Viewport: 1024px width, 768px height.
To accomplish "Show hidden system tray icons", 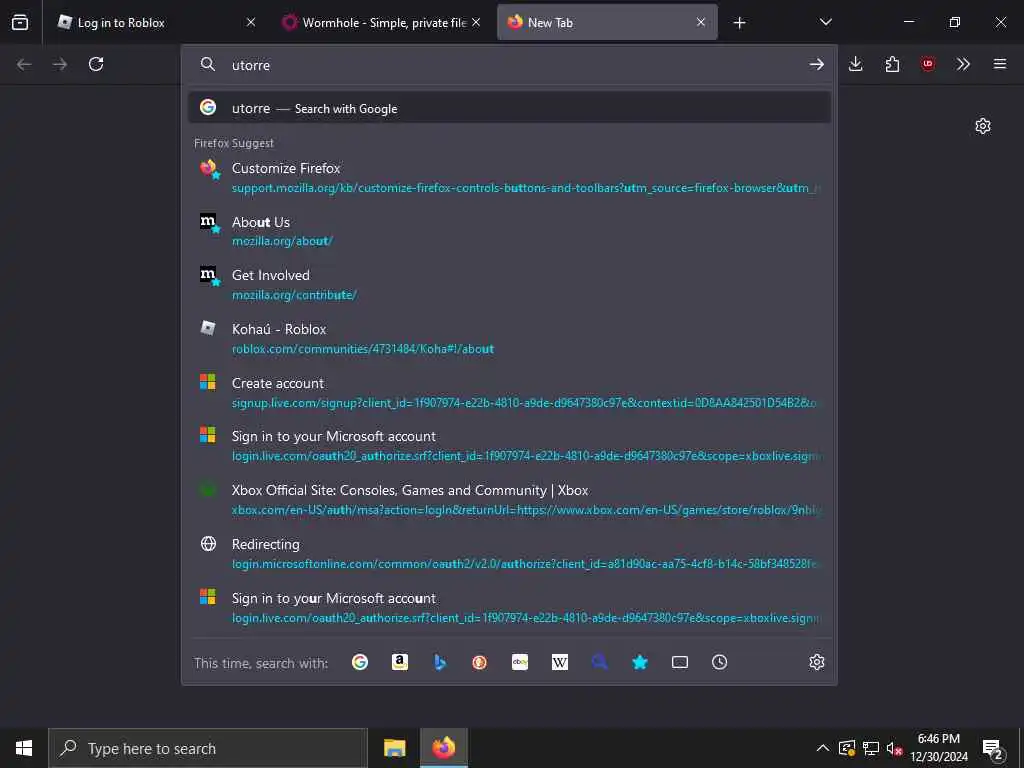I will 823,748.
